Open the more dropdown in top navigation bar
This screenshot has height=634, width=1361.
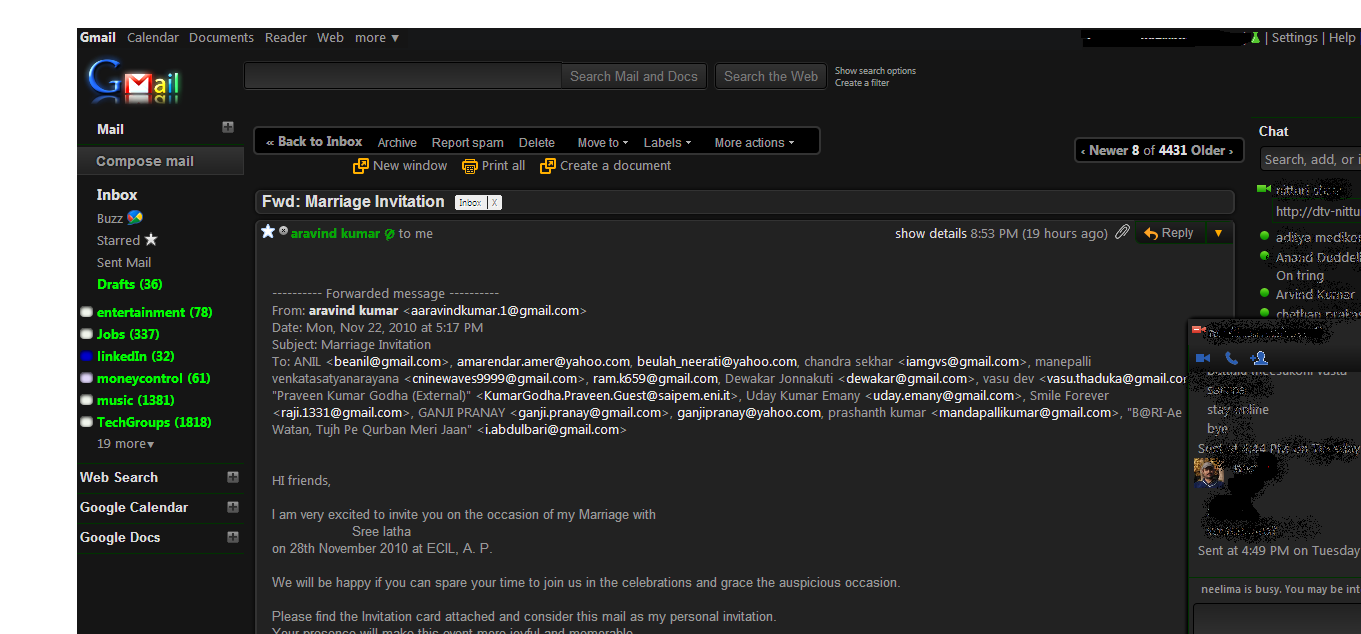point(377,38)
